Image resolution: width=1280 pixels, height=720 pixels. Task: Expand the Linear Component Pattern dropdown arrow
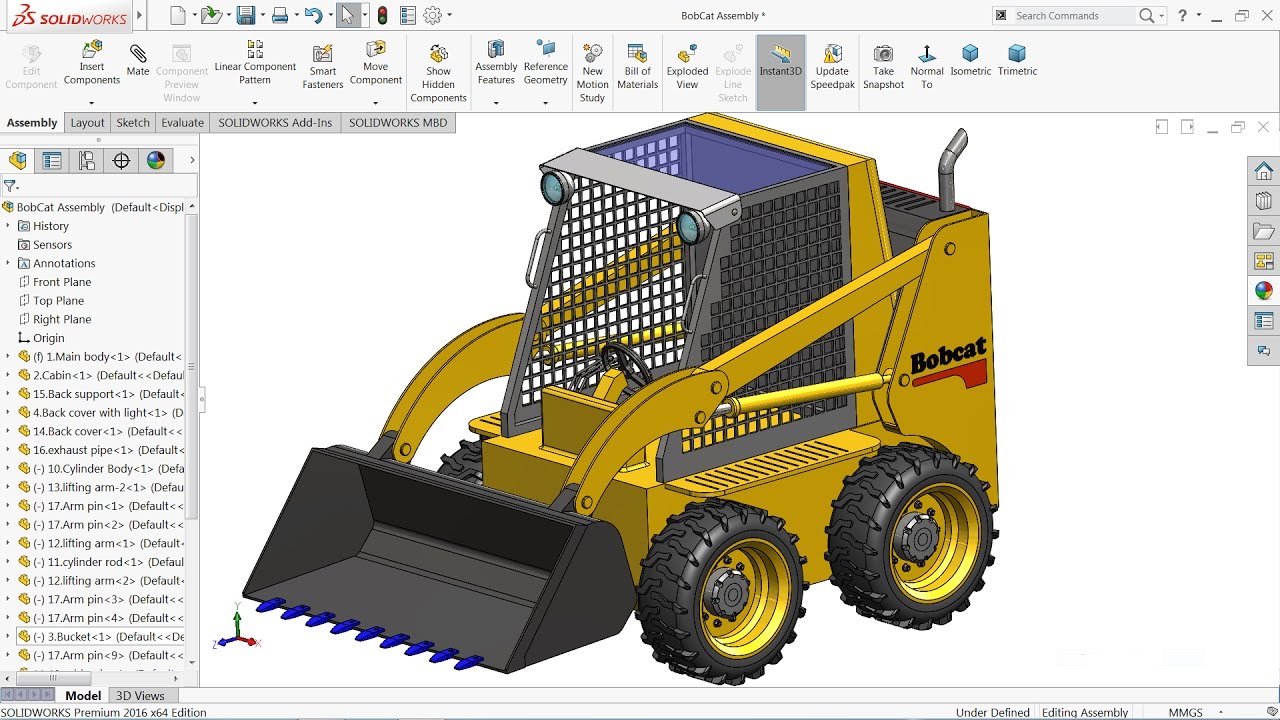(255, 103)
